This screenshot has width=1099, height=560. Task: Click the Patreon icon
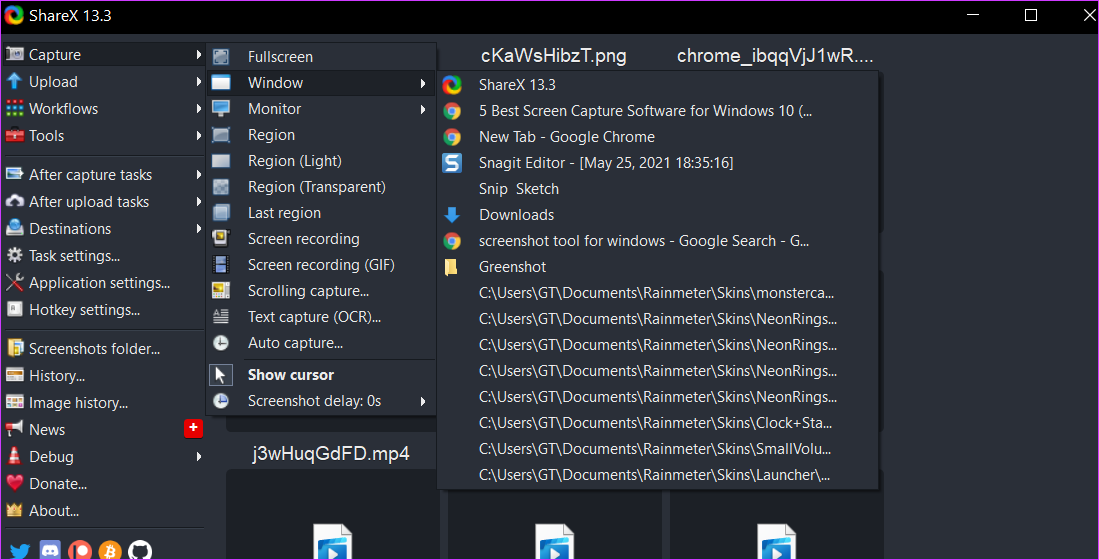coord(81,551)
